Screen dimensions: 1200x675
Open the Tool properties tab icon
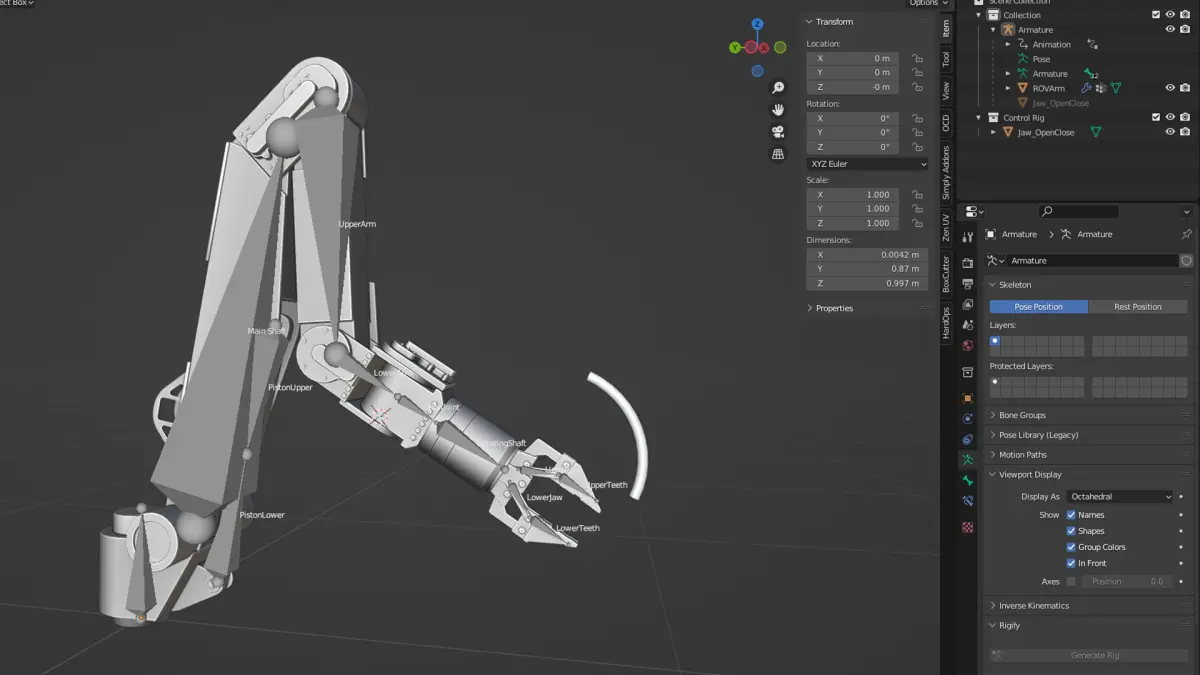click(967, 237)
